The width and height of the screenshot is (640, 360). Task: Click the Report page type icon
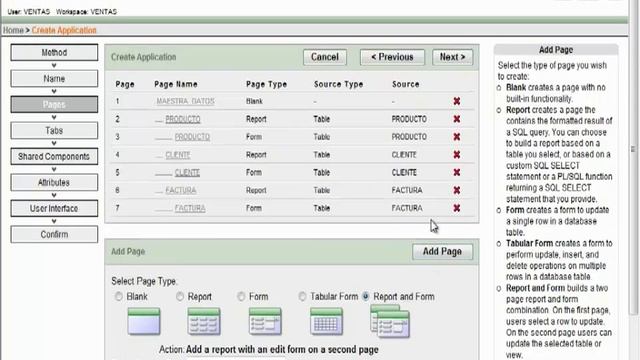[204, 321]
